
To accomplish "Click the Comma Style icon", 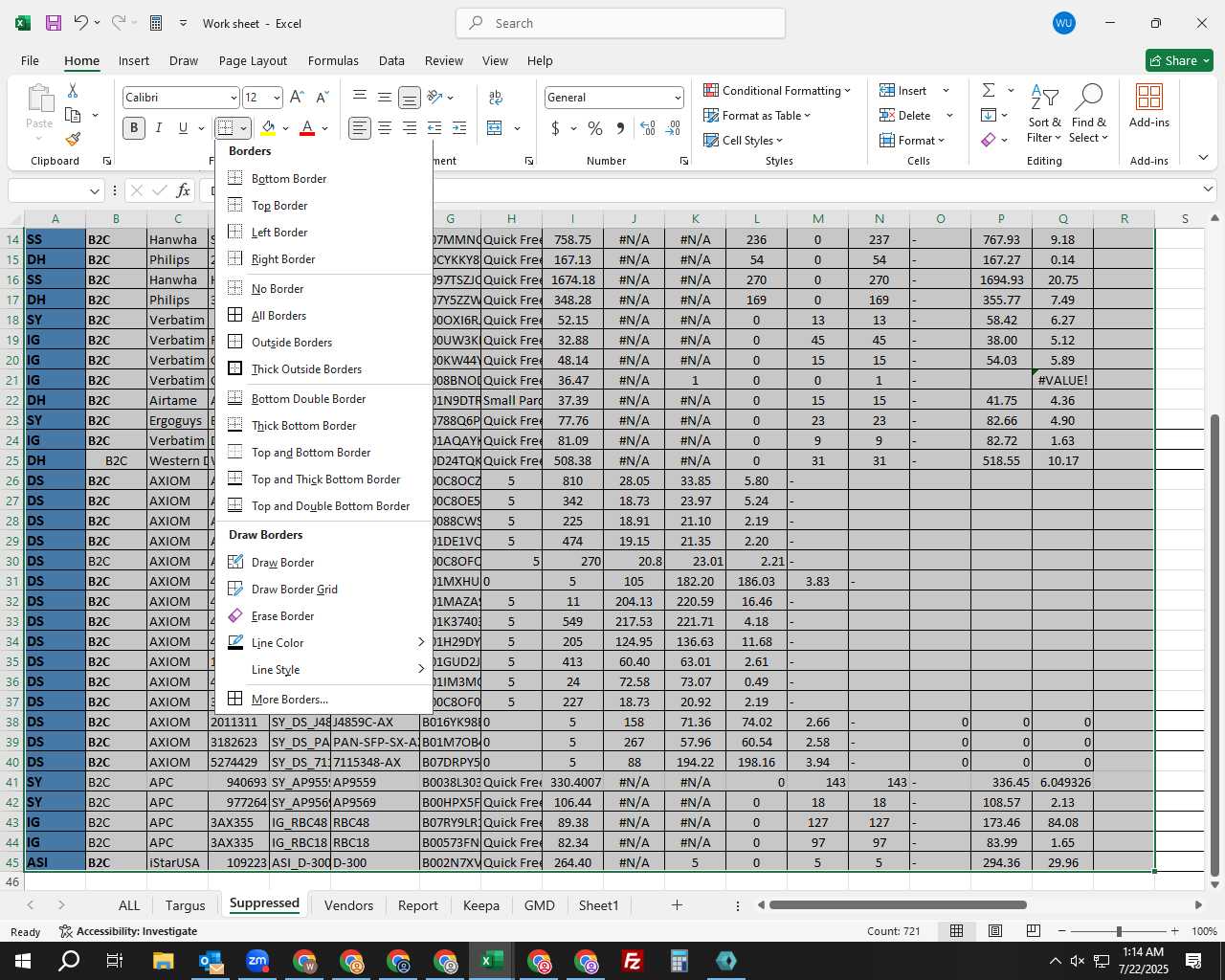I will [620, 127].
